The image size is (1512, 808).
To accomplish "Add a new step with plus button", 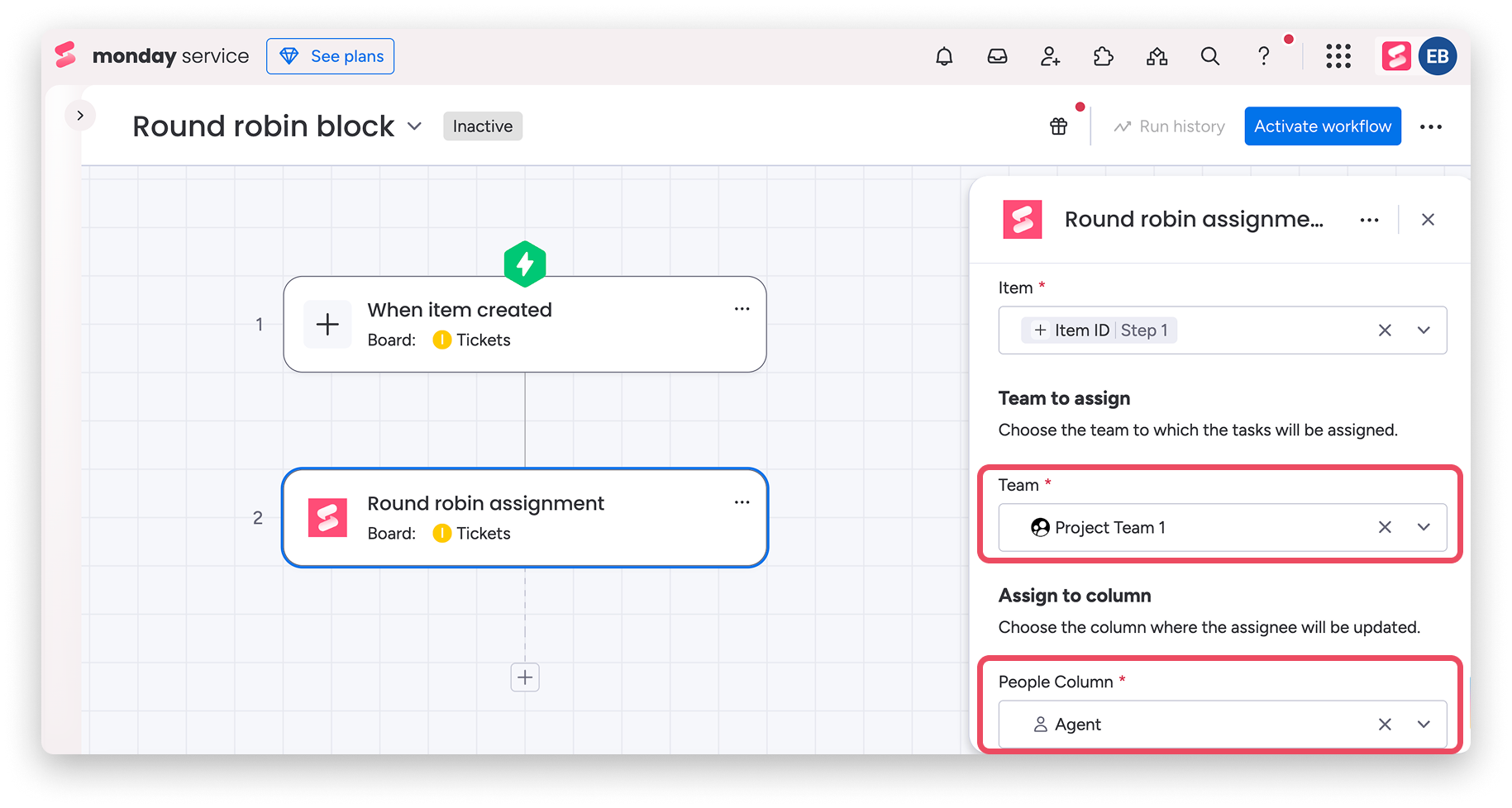I will click(525, 677).
